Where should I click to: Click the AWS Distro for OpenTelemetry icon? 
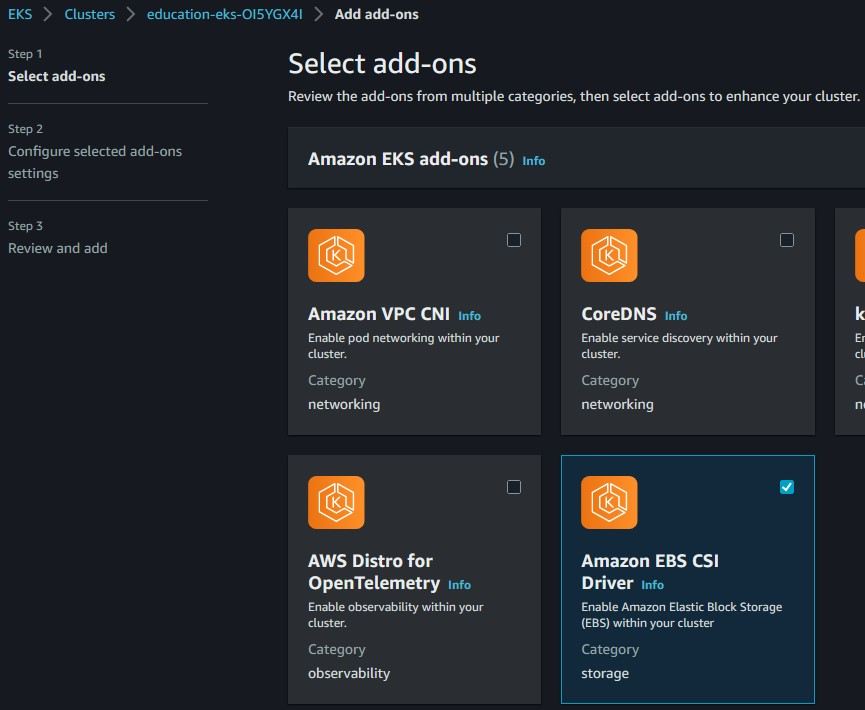[336, 502]
